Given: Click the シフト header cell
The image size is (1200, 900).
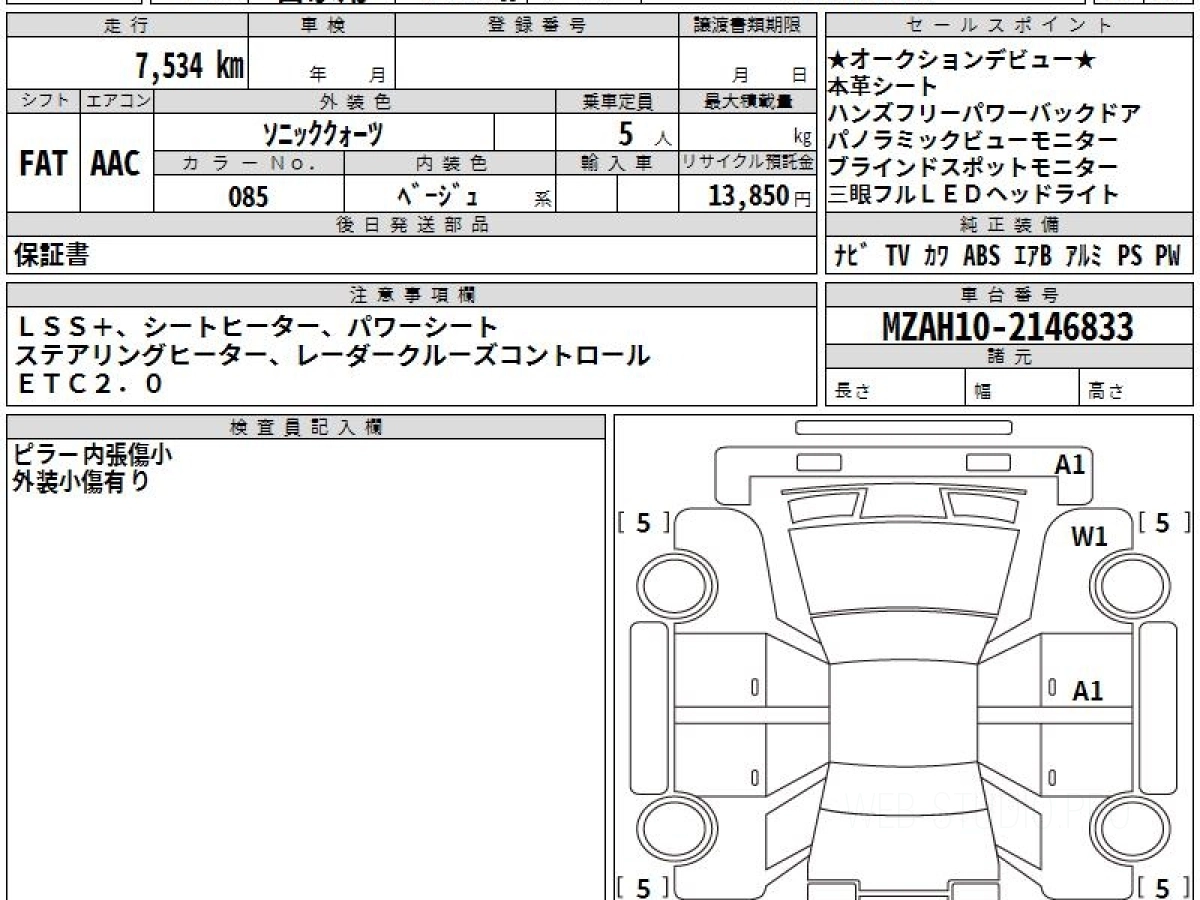Looking at the screenshot, I should 43,101.
